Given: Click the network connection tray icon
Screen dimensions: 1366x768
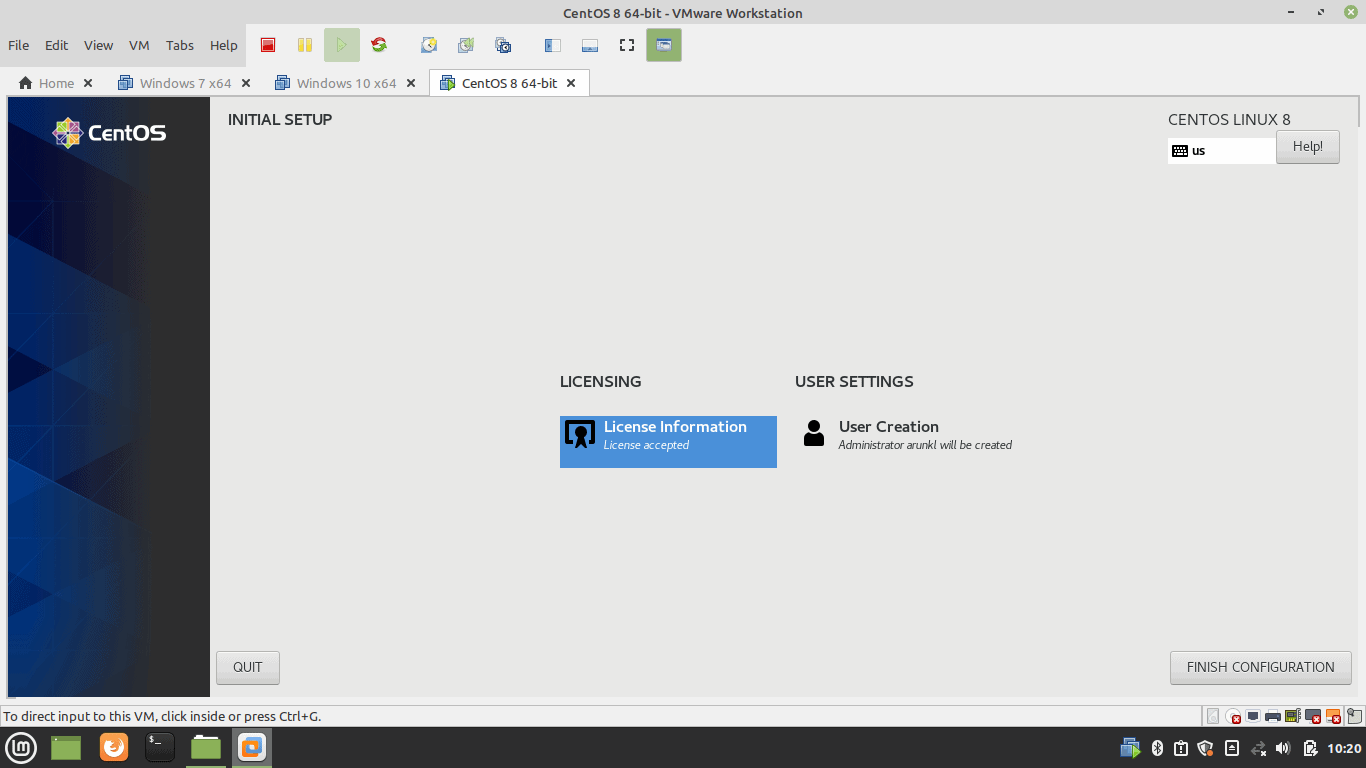Looking at the screenshot, I should 1258,748.
